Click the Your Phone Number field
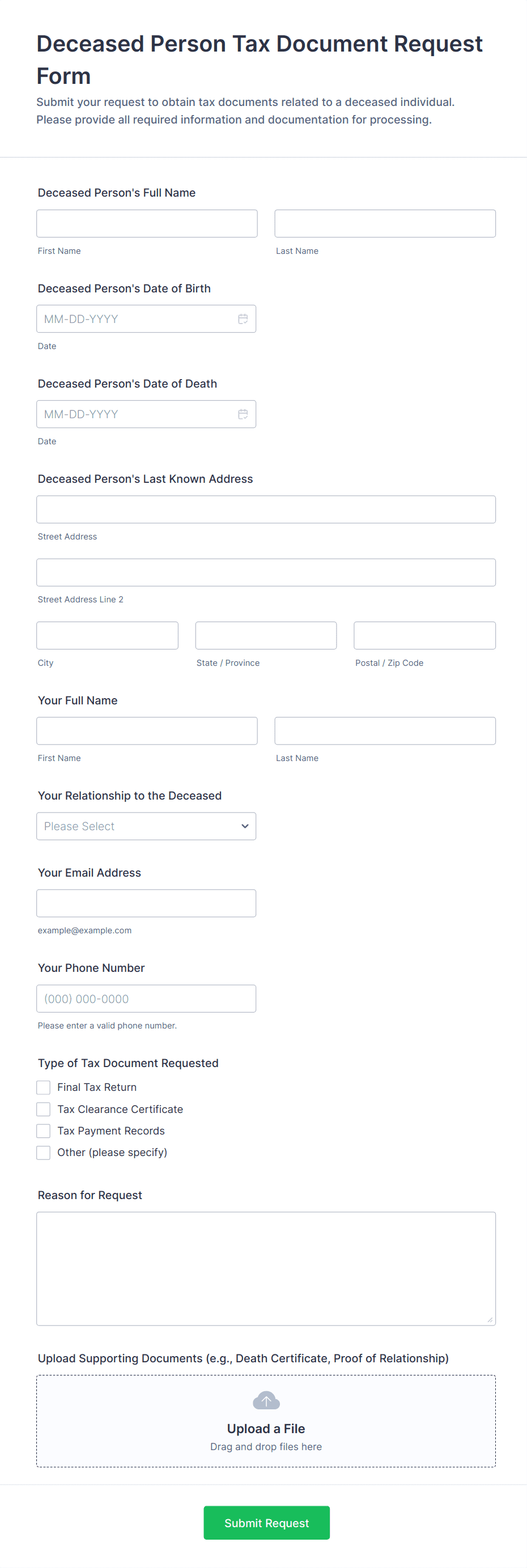Viewport: 527px width, 1568px height. click(x=146, y=998)
